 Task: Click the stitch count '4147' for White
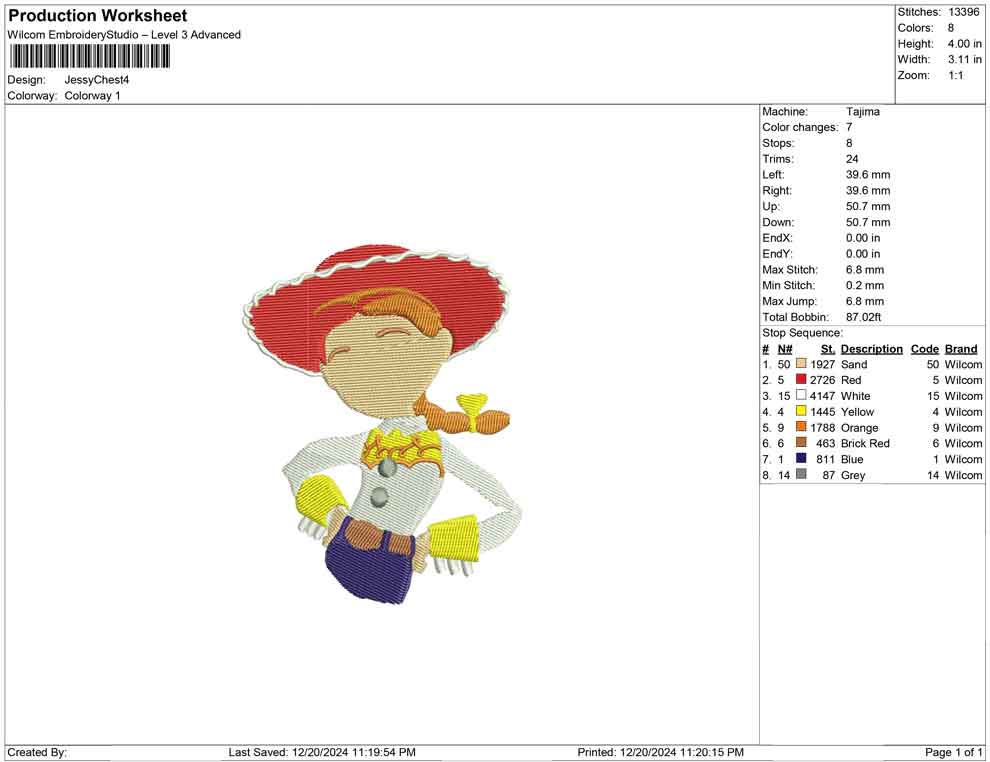tap(823, 396)
